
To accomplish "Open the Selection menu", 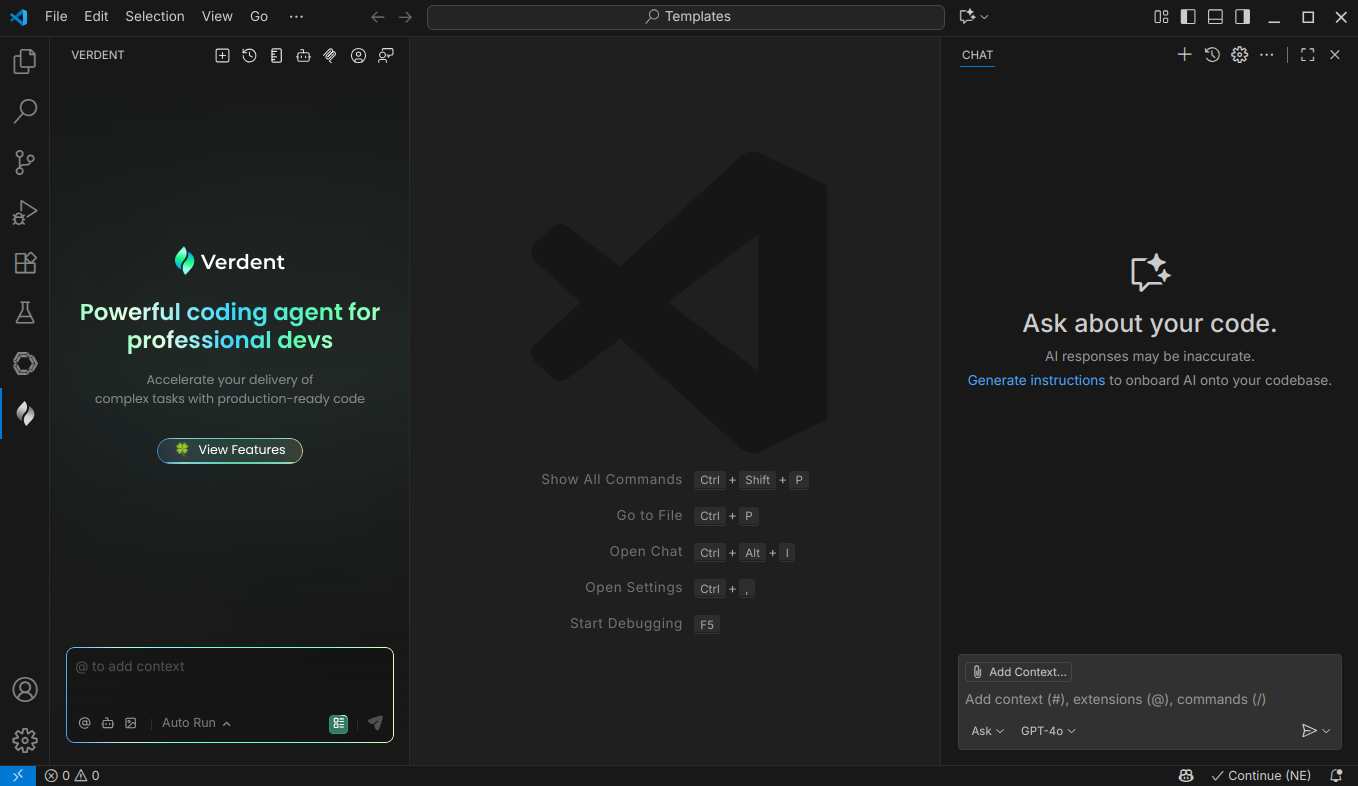I will pos(154,17).
